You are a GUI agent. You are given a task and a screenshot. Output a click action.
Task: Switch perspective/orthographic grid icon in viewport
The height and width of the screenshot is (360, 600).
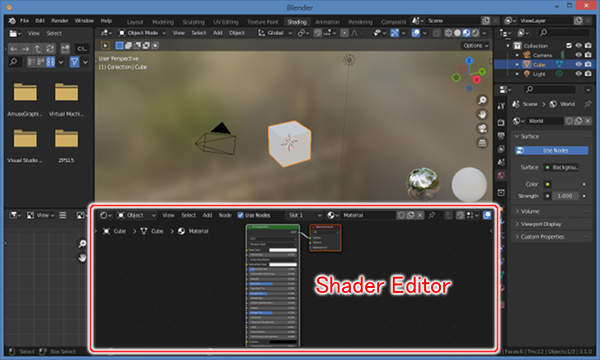pos(482,143)
